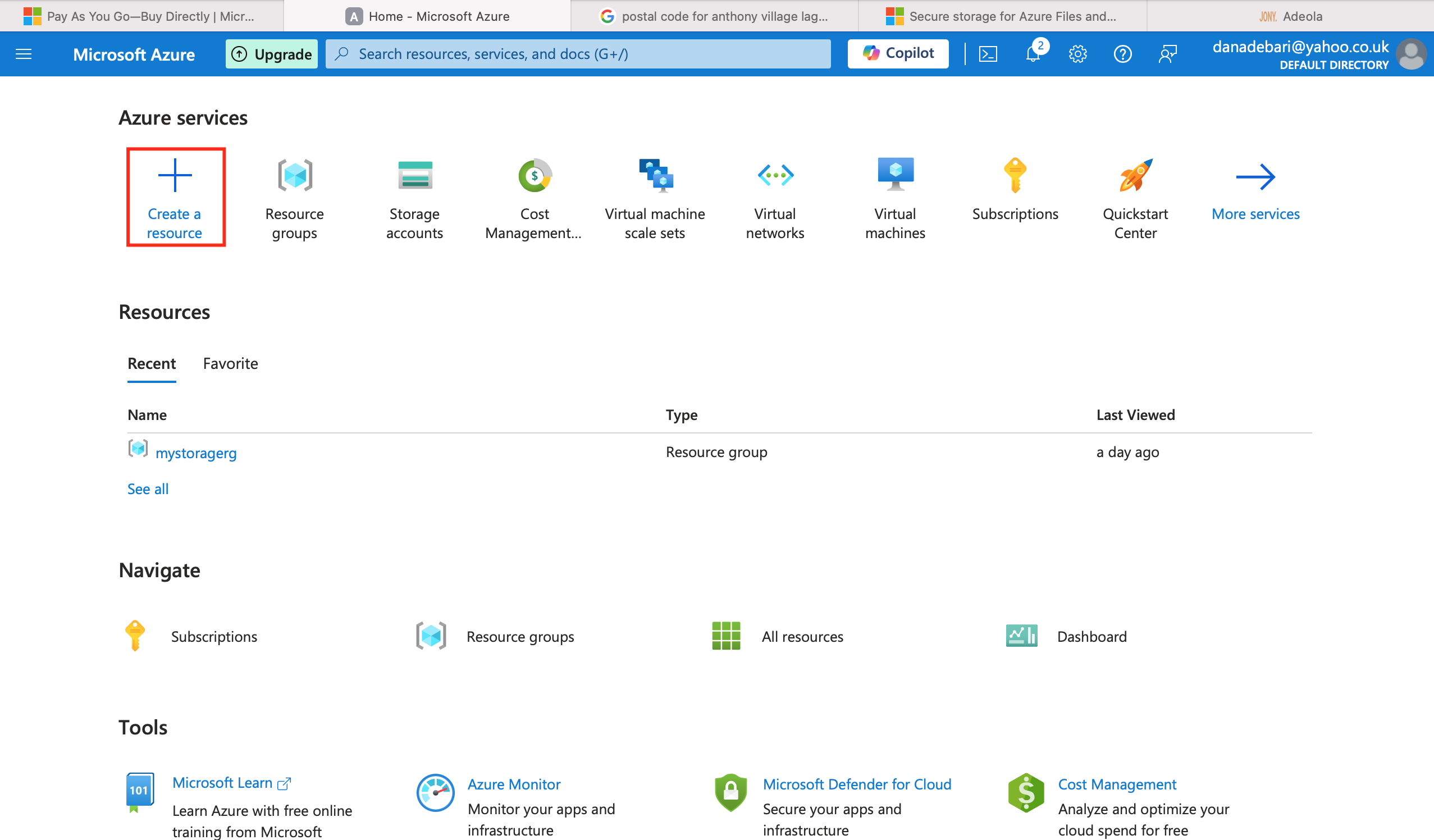The image size is (1434, 840).
Task: Open the Quickstart Center rocket icon
Action: click(1135, 175)
